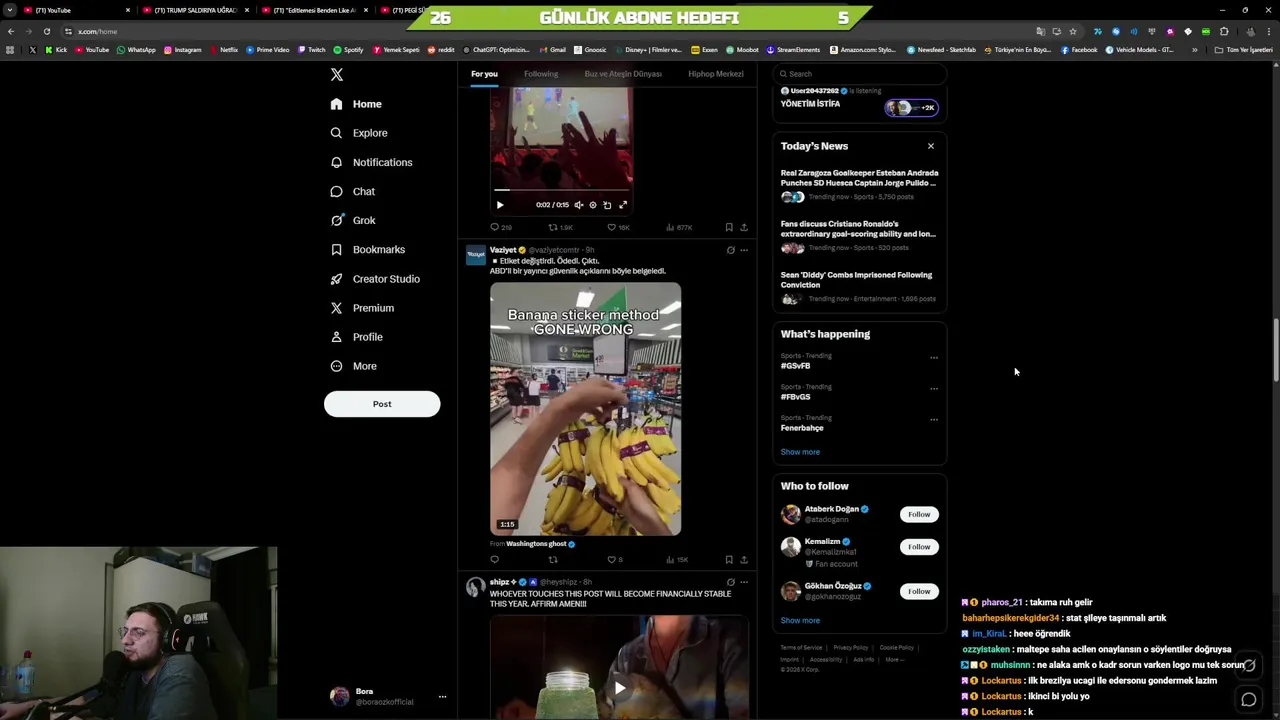Open account menu next to Bora
The image size is (1280, 720).
tap(442, 697)
